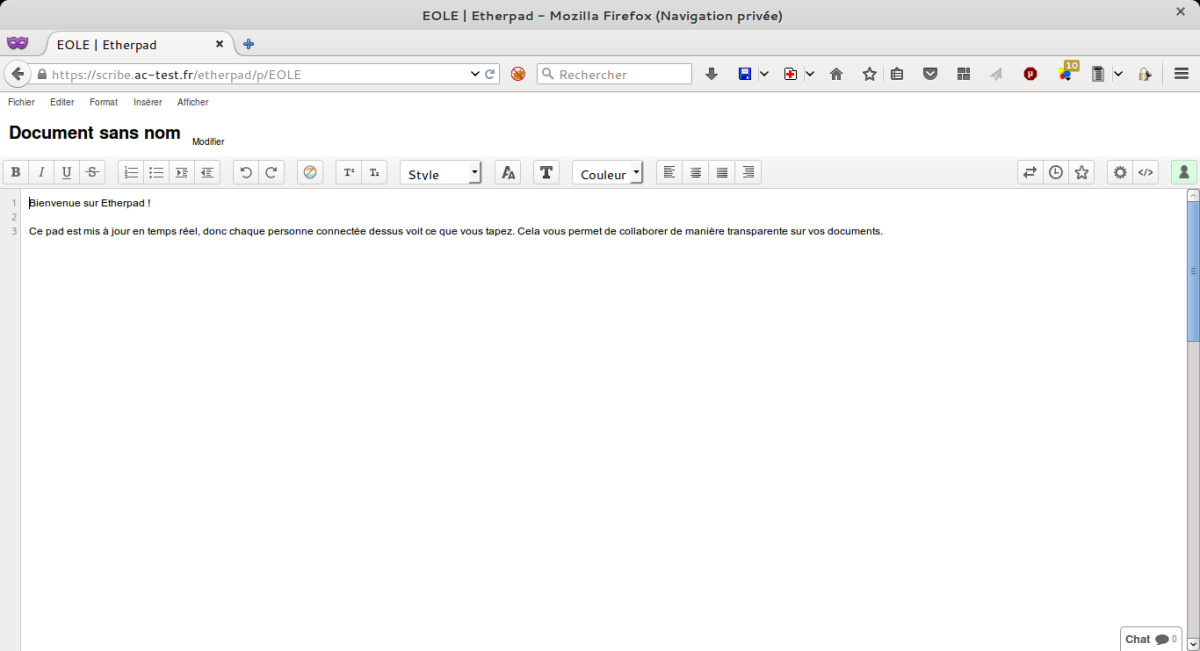Indent the current line
Image resolution: width=1200 pixels, height=651 pixels.
click(x=182, y=172)
